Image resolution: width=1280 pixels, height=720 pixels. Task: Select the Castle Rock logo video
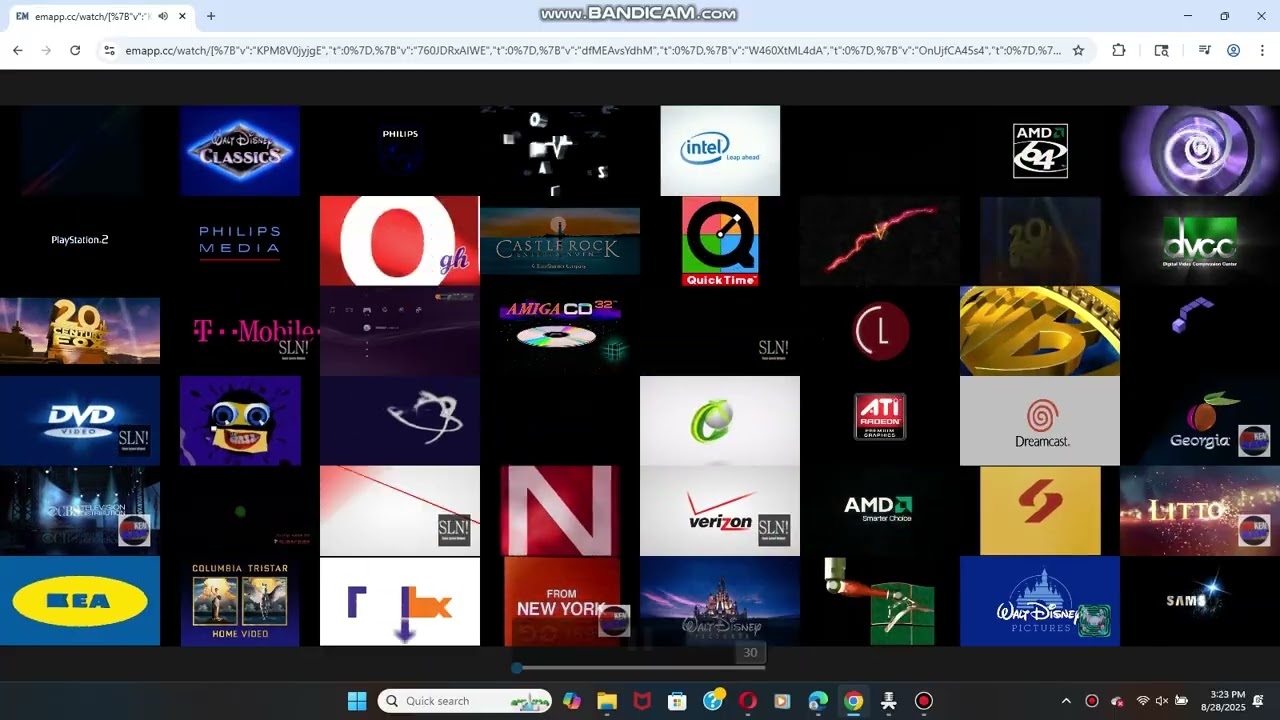click(x=560, y=241)
